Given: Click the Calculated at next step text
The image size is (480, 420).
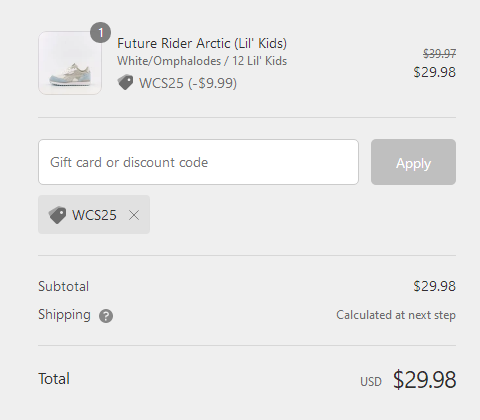Looking at the screenshot, I should [396, 315].
